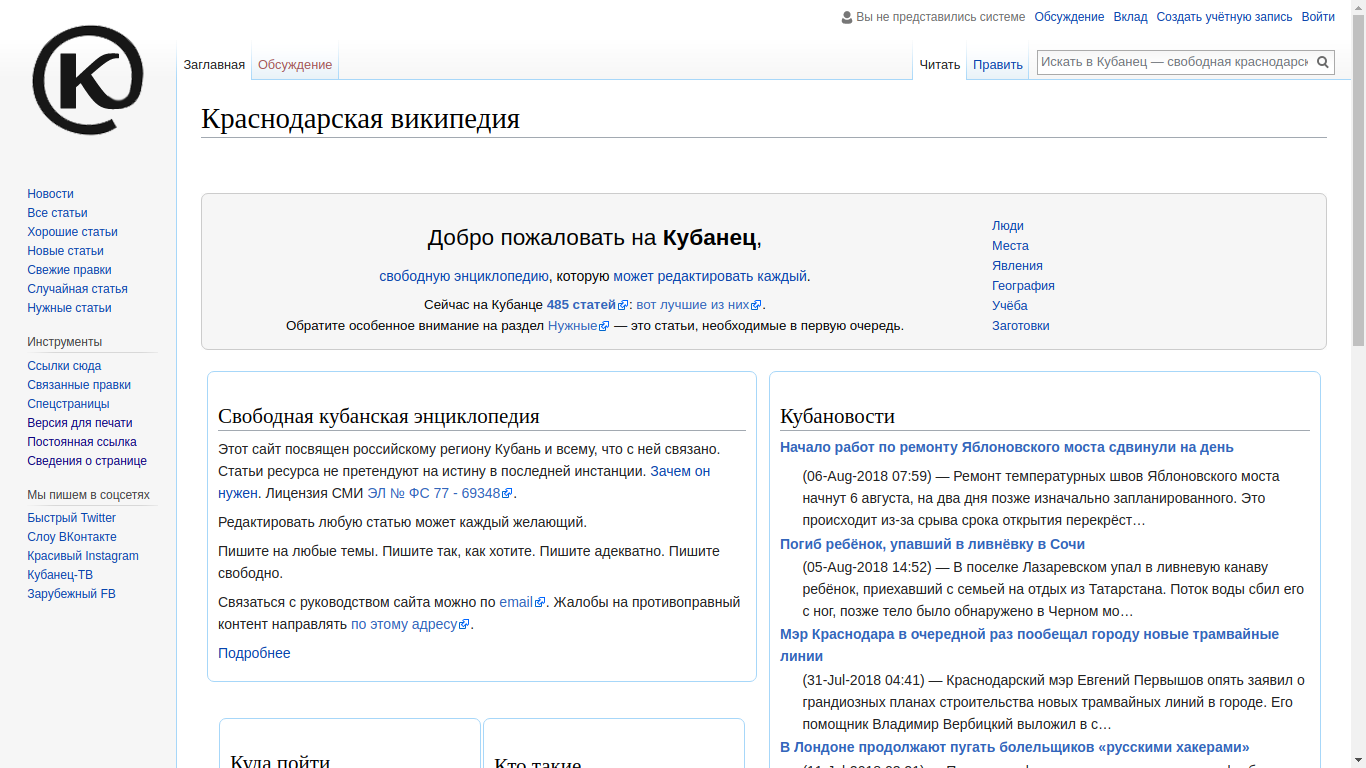Screen dimensions: 1366x768
Task: Open Слоу ВКонтакте link
Action: [72, 537]
